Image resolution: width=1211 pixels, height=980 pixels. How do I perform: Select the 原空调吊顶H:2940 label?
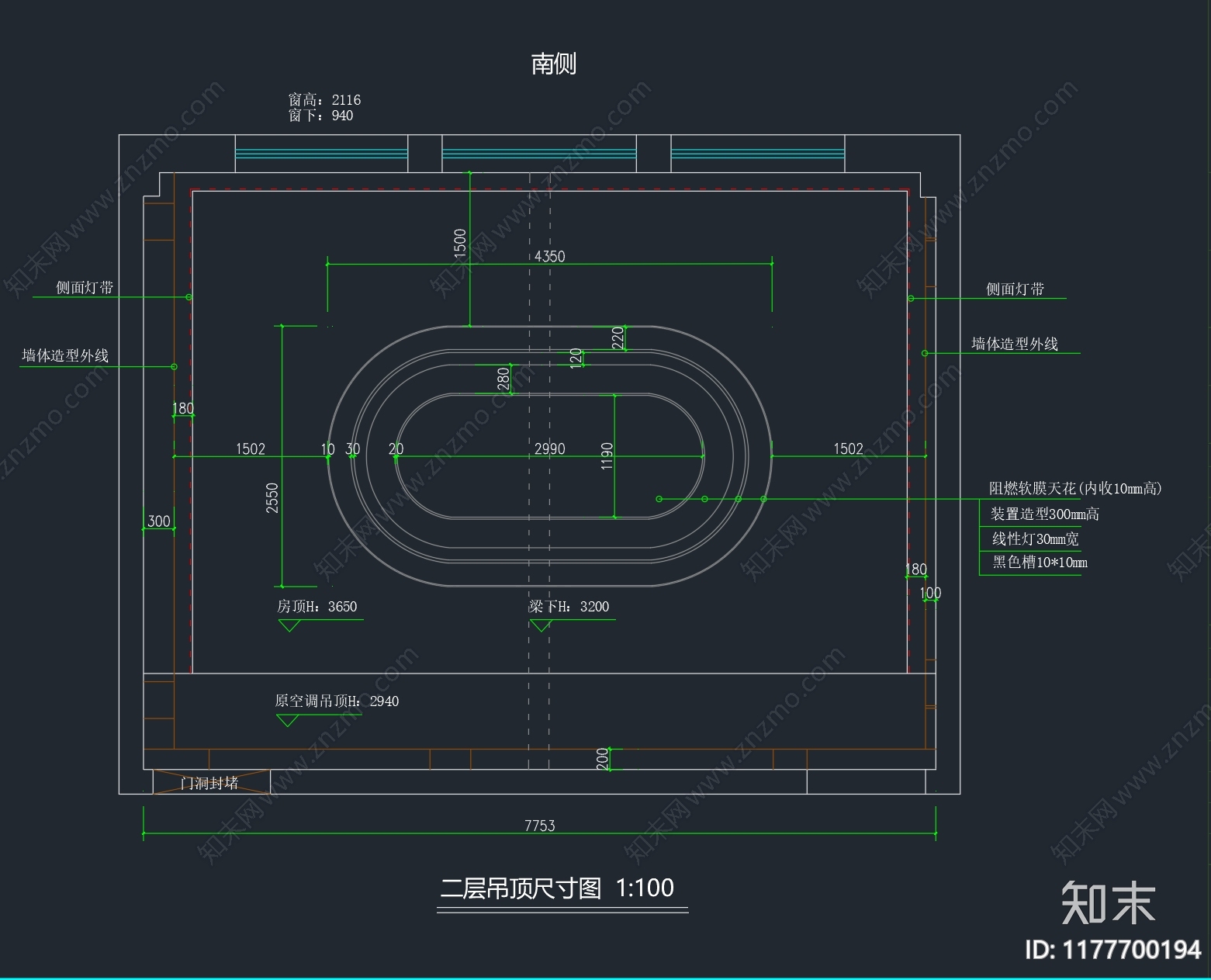click(337, 701)
